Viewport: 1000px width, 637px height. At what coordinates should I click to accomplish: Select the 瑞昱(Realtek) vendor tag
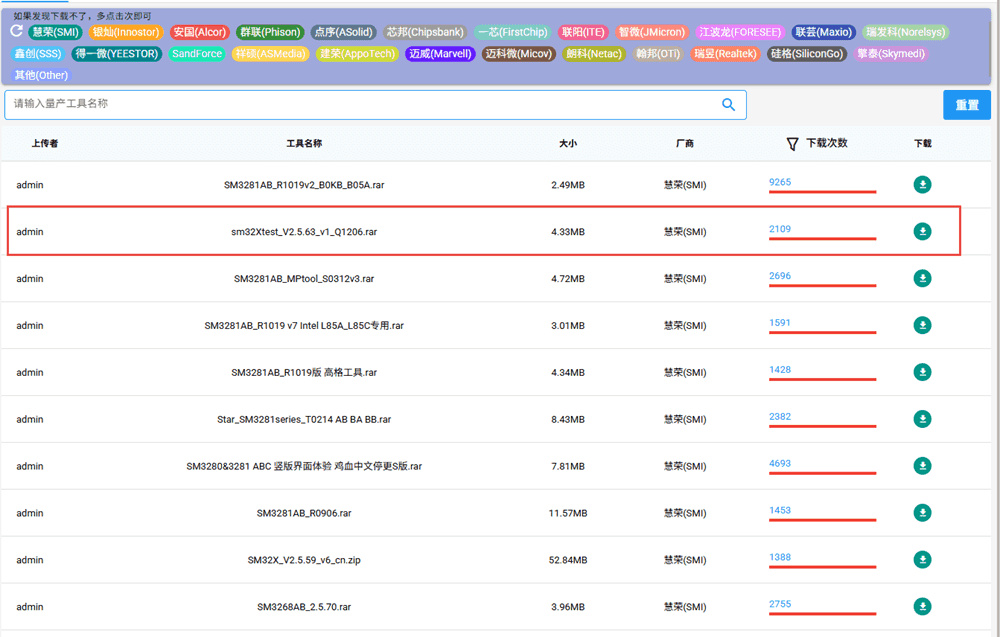pyautogui.click(x=726, y=54)
